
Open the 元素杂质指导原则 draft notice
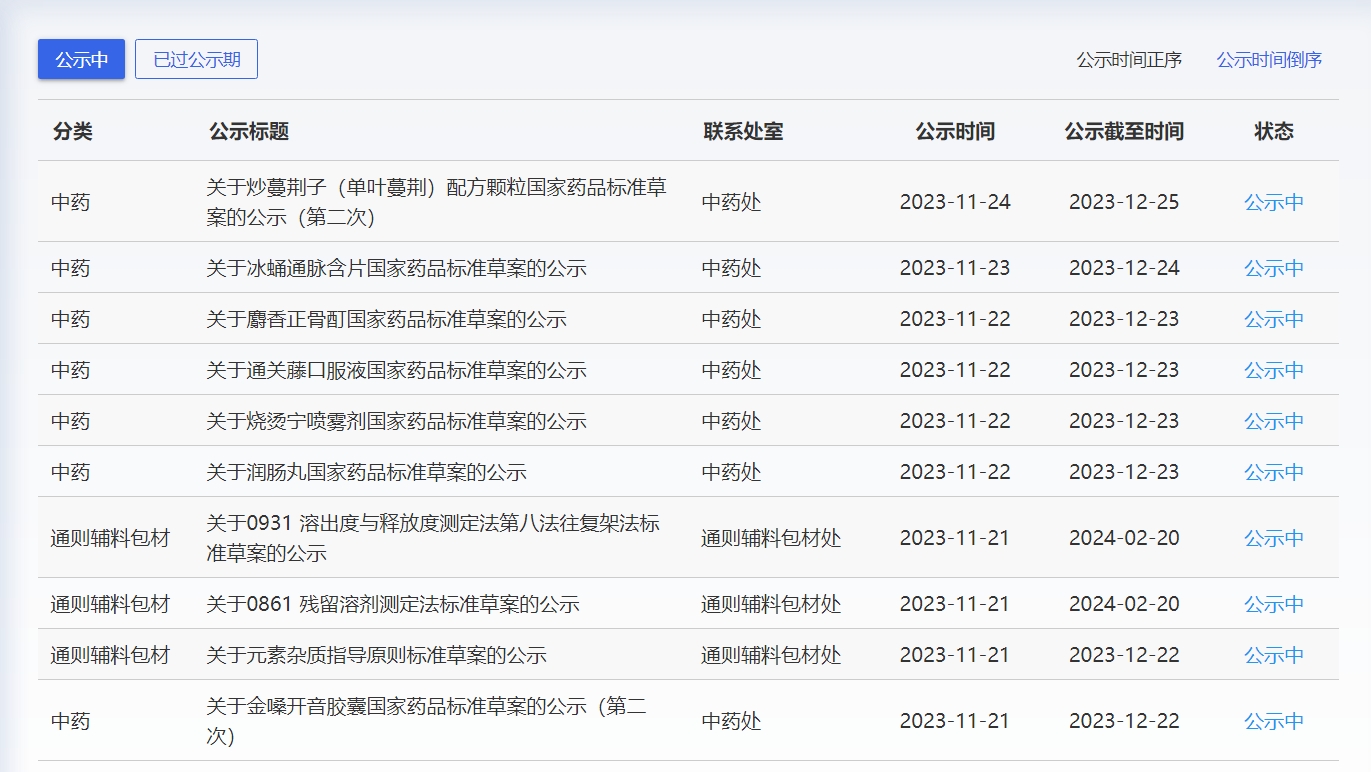tap(376, 655)
